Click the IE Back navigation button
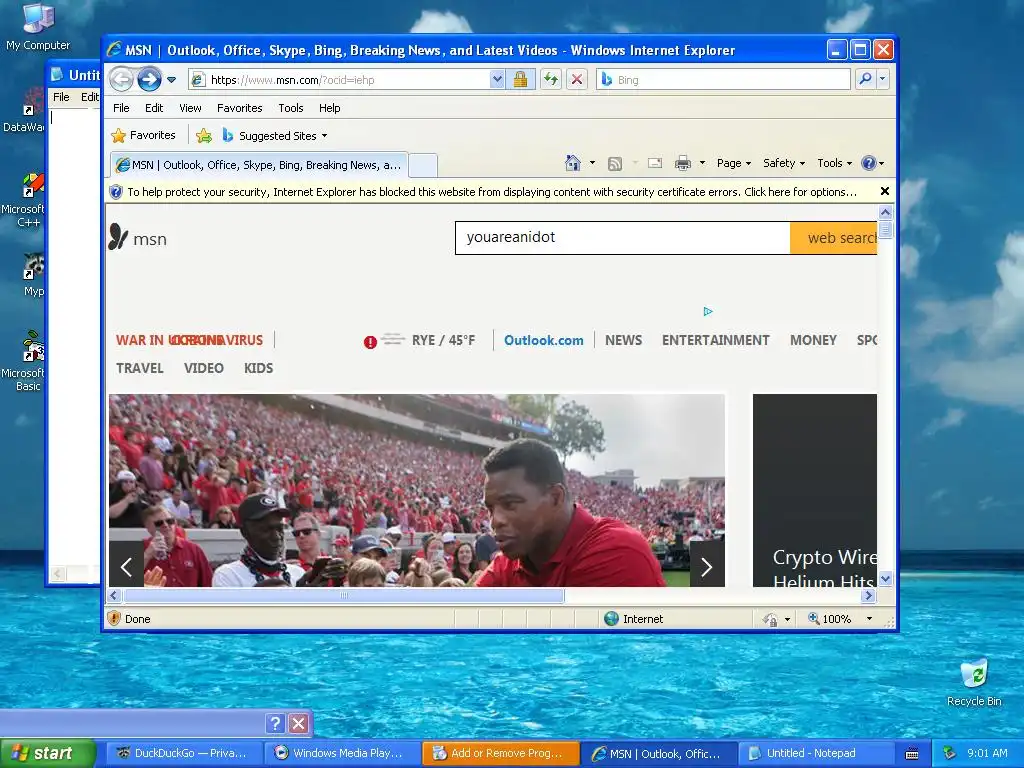Screen dimensions: 1024x768 click(x=121, y=80)
